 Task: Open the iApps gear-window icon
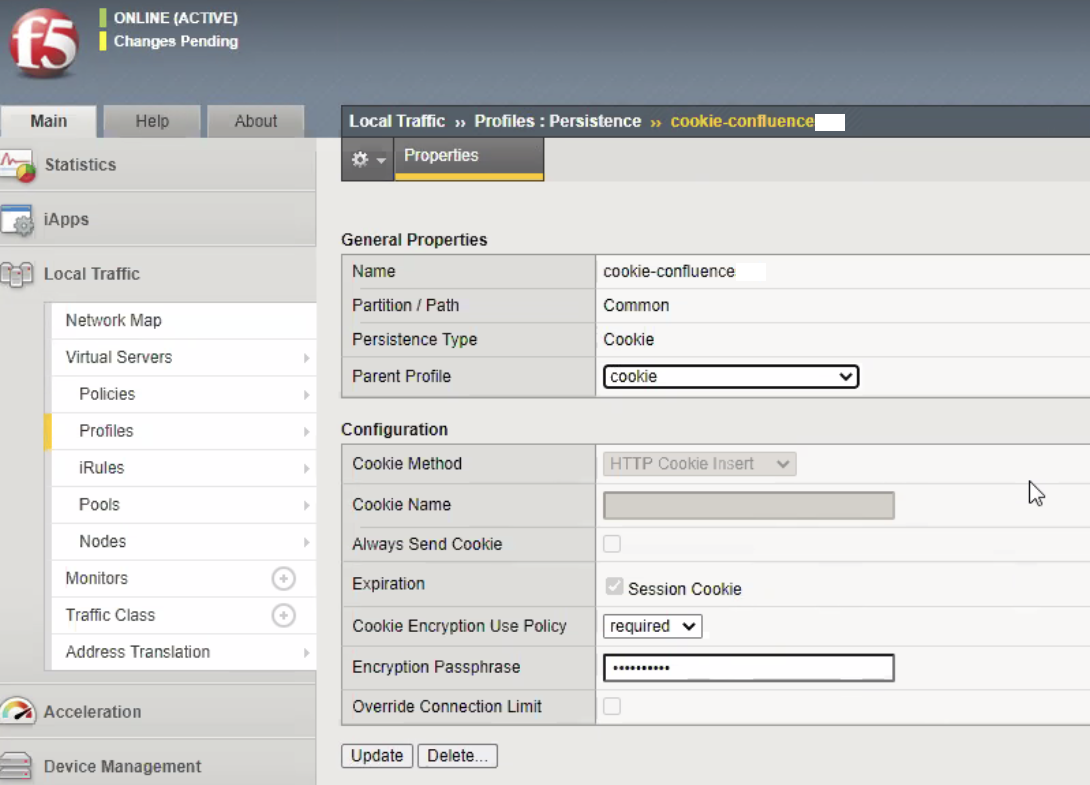(x=17, y=220)
